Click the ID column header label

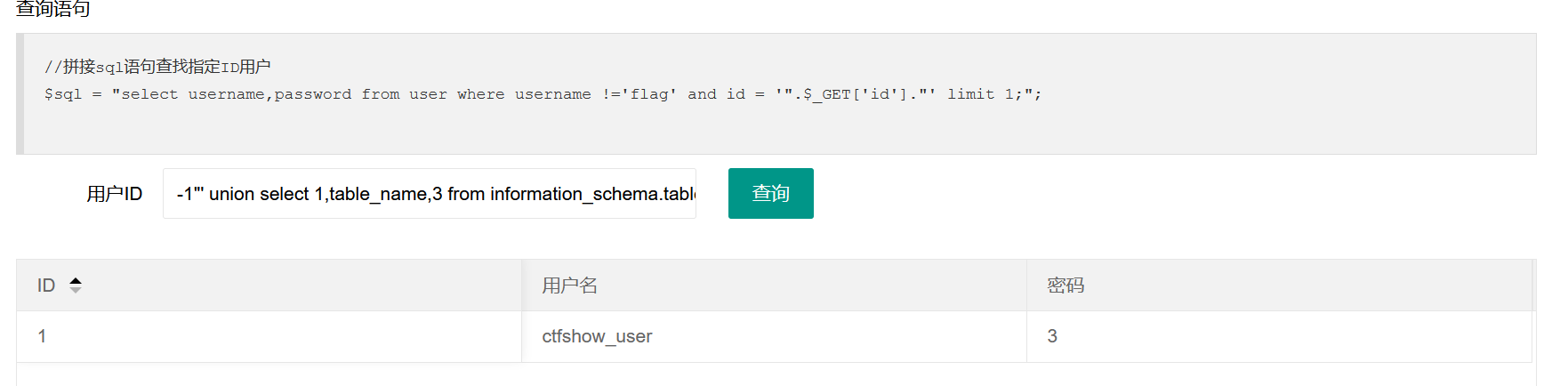(x=46, y=285)
